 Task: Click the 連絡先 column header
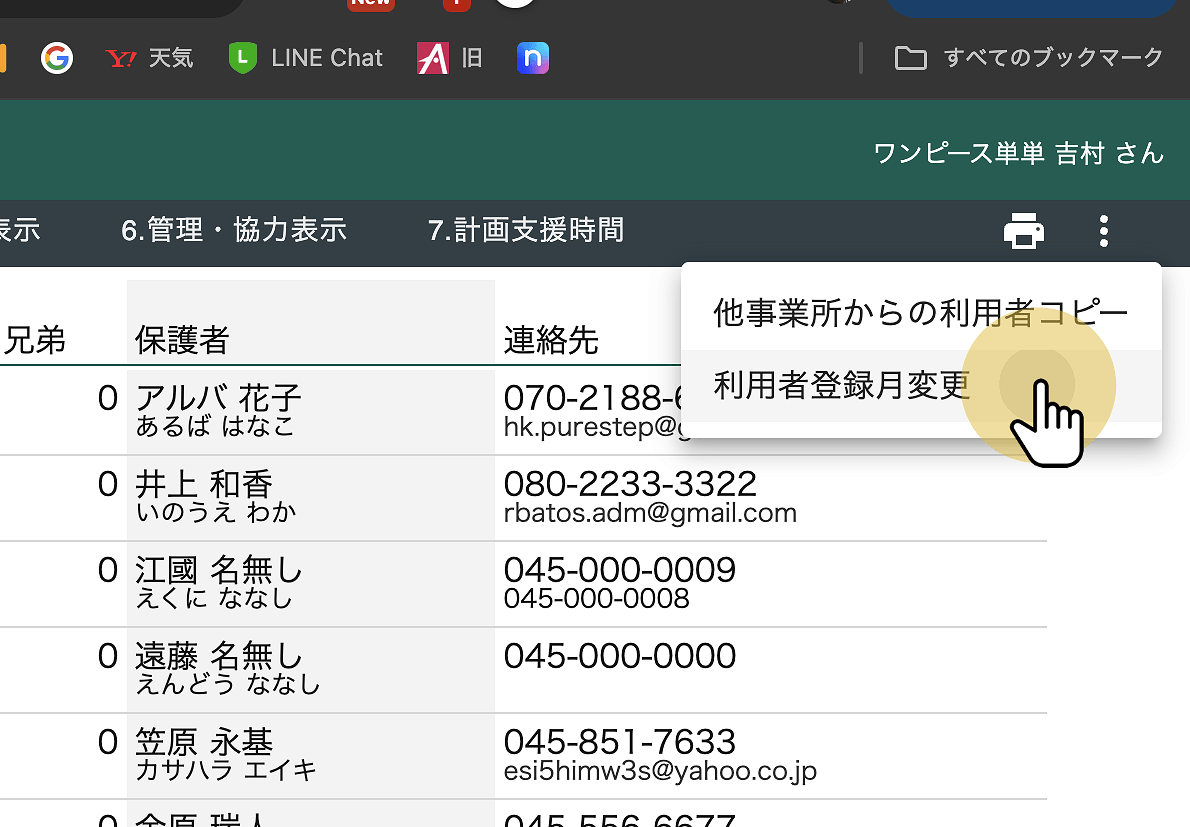(x=551, y=341)
